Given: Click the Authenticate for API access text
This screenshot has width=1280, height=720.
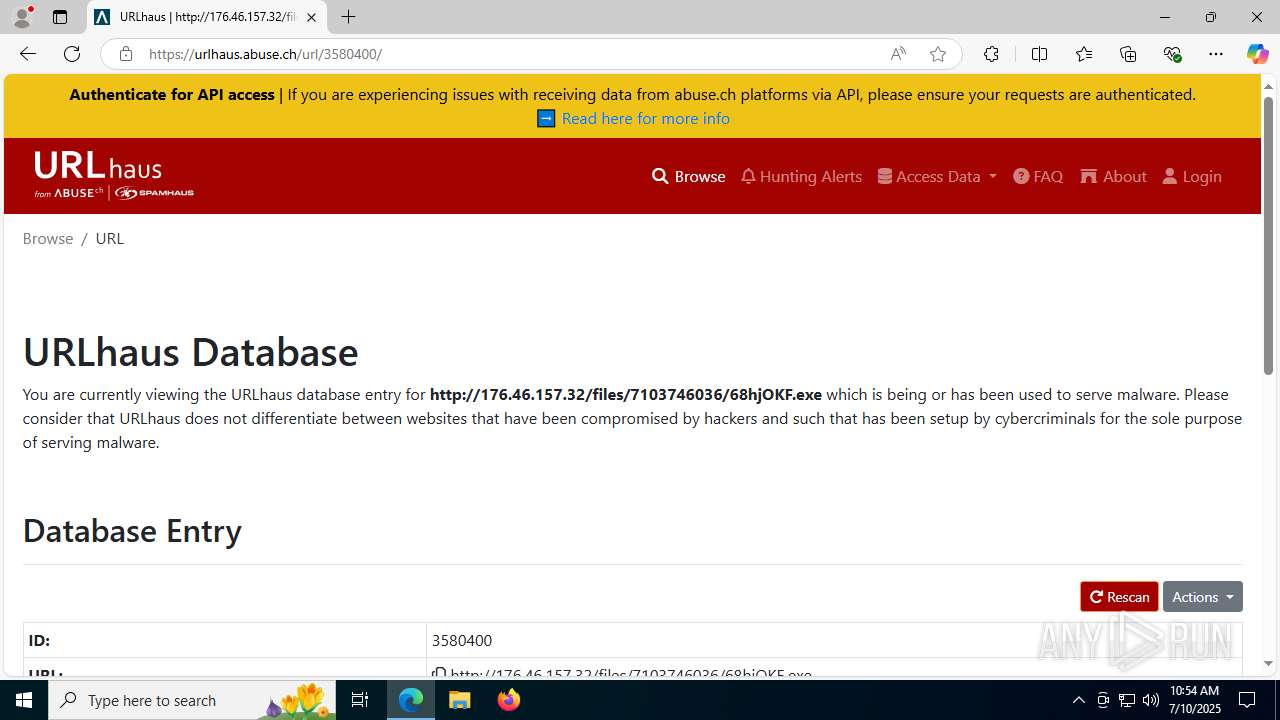Looking at the screenshot, I should coord(172,94).
